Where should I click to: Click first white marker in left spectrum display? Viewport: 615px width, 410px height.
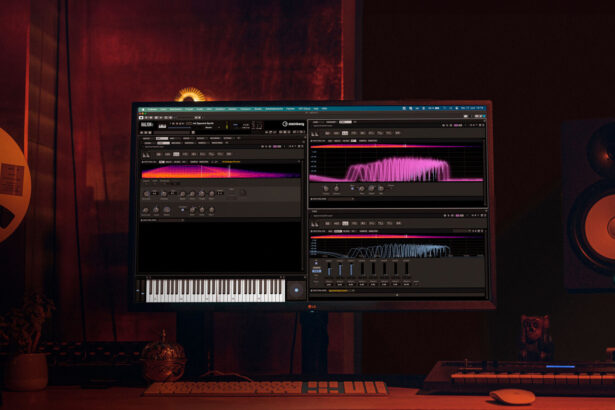pyautogui.click(x=202, y=171)
